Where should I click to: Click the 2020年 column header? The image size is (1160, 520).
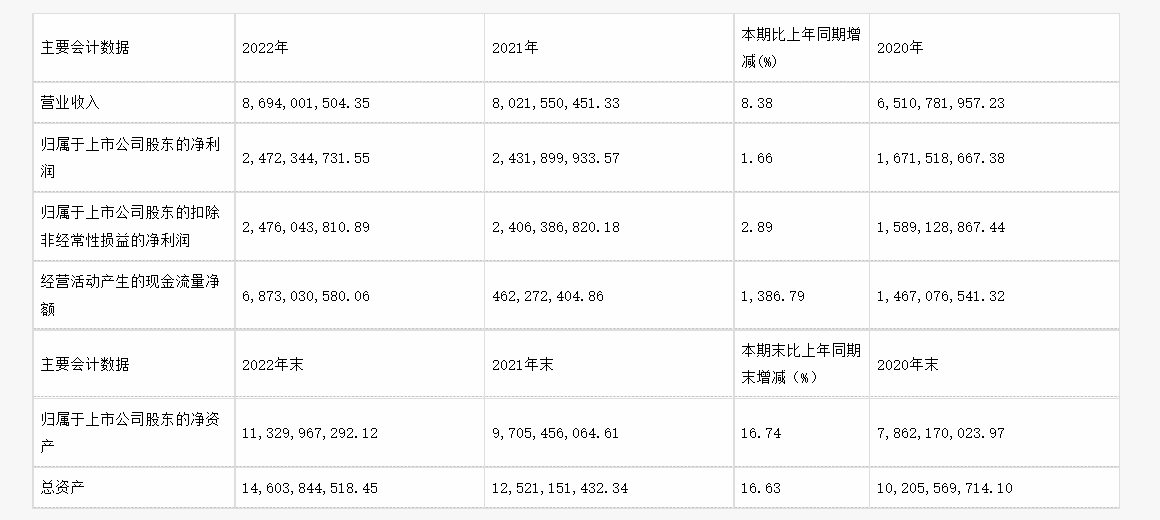(x=994, y=48)
